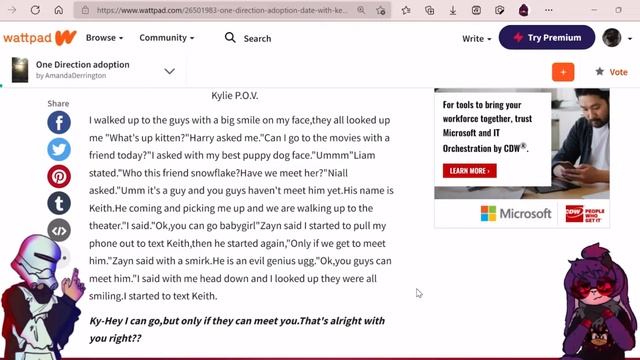This screenshot has height=360, width=640.
Task: Click the Search field
Action: (x=258, y=38)
